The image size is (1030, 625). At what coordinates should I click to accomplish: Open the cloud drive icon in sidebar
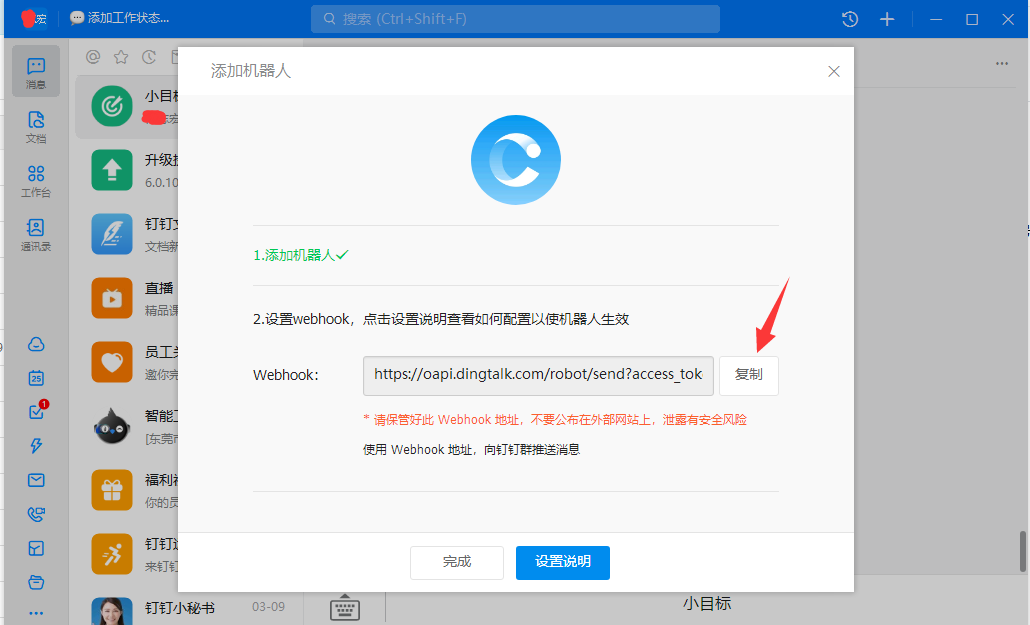[x=36, y=345]
